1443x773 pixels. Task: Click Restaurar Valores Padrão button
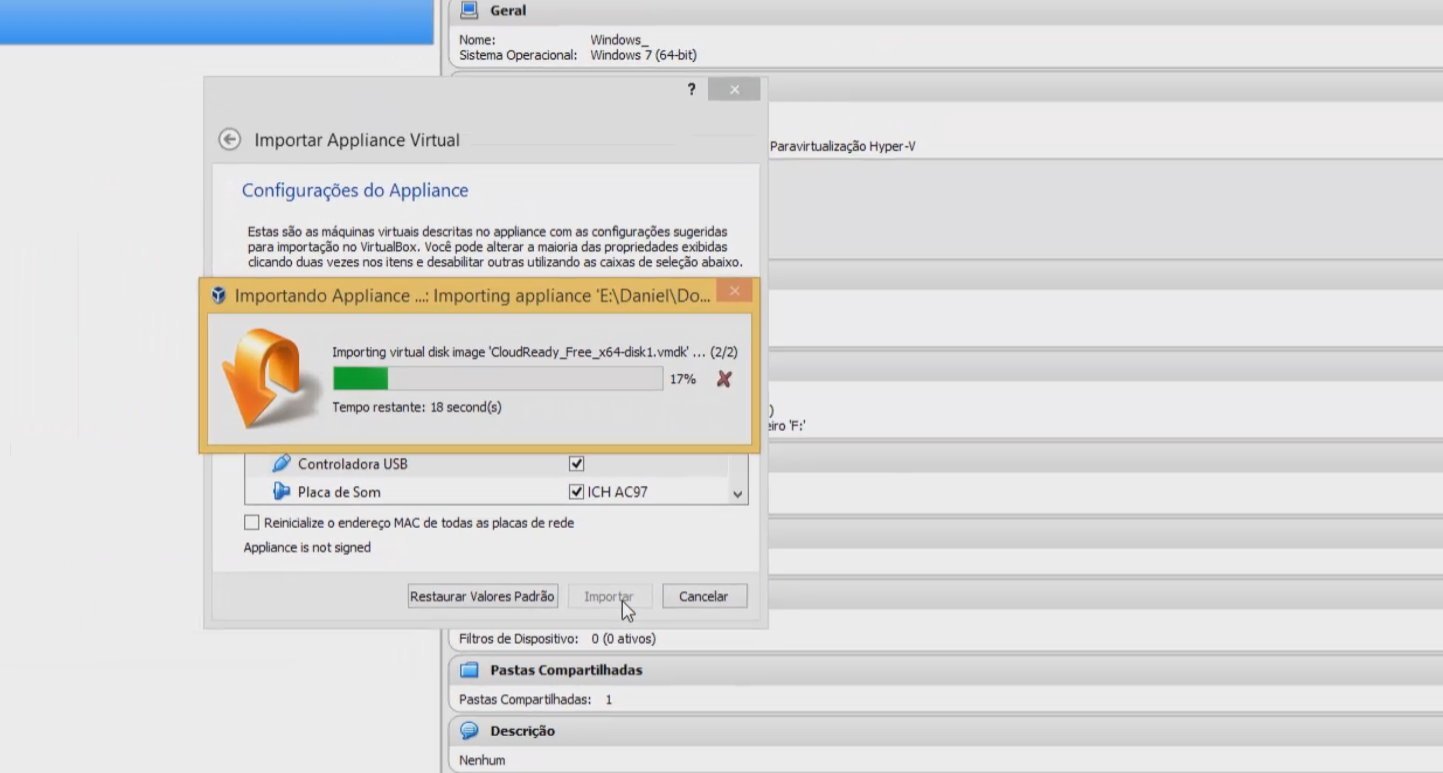click(x=482, y=596)
